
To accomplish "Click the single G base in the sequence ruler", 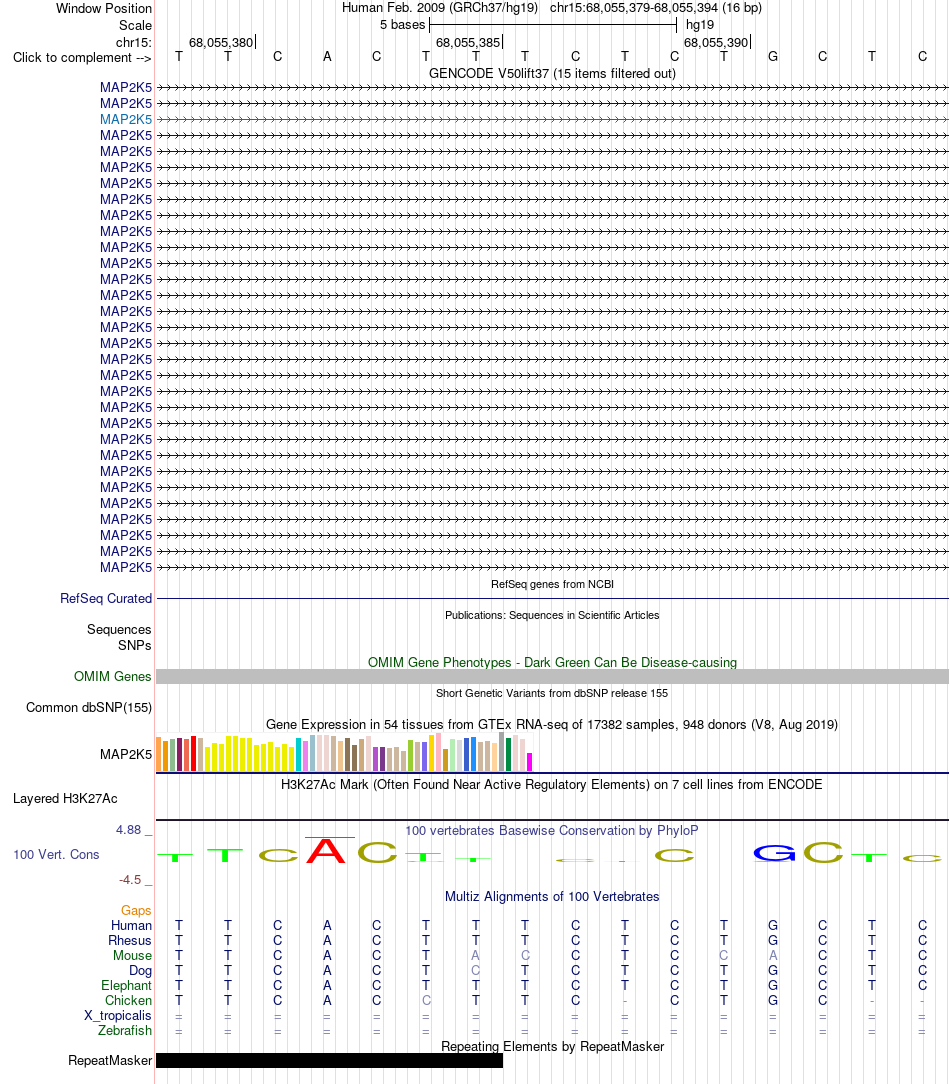I will pyautogui.click(x=773, y=57).
